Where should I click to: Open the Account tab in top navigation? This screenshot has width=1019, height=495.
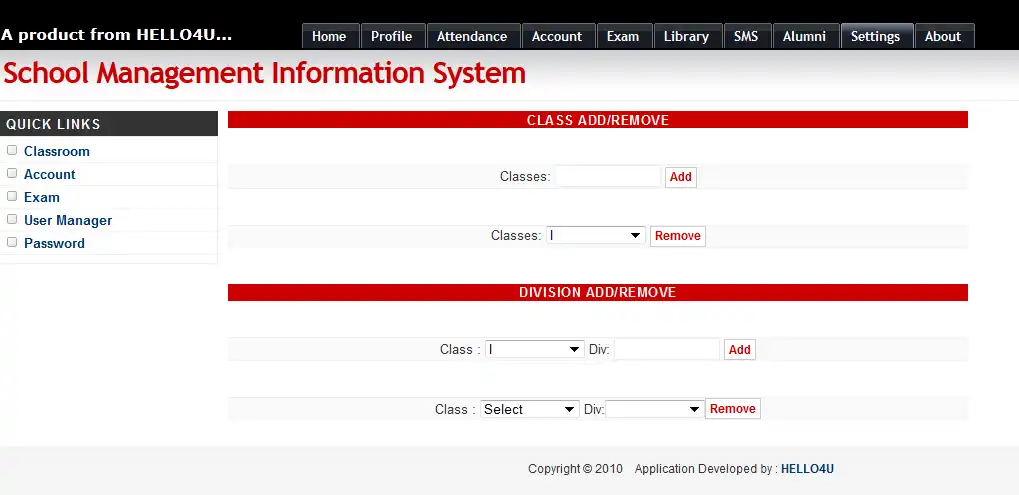557,36
